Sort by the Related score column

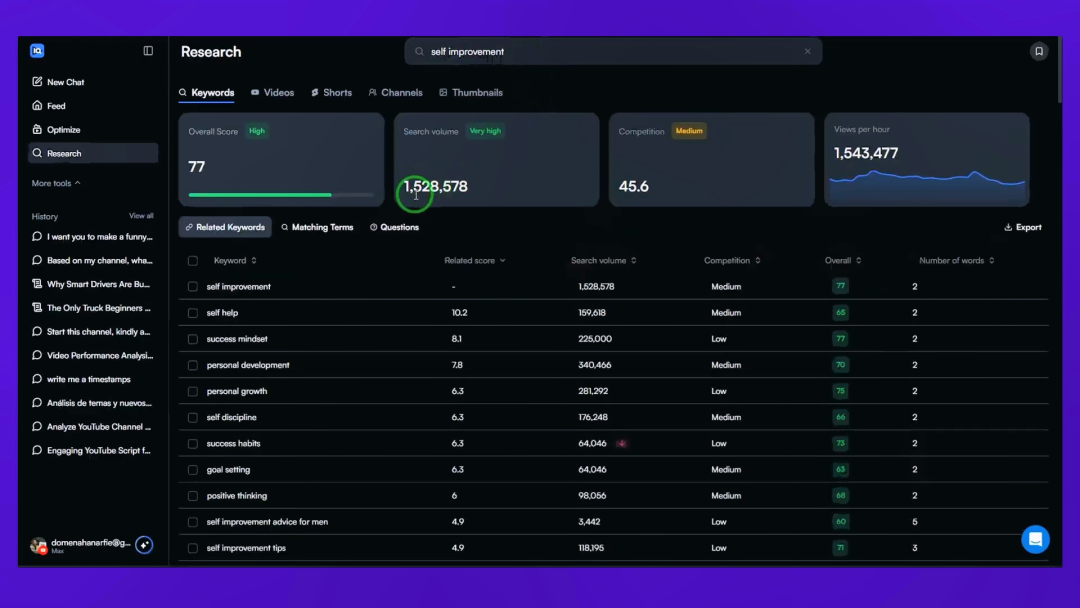click(475, 260)
